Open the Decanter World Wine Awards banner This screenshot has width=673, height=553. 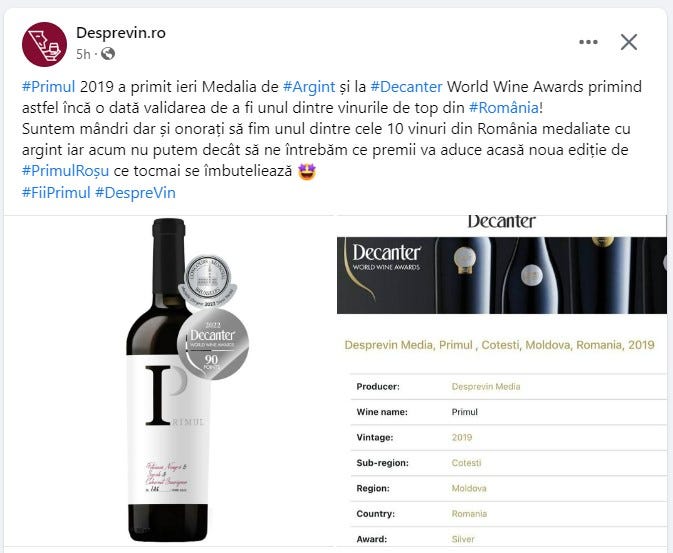pos(502,275)
